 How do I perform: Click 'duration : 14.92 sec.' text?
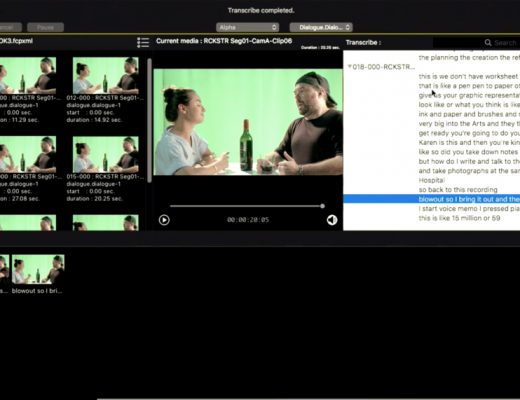coord(94,120)
